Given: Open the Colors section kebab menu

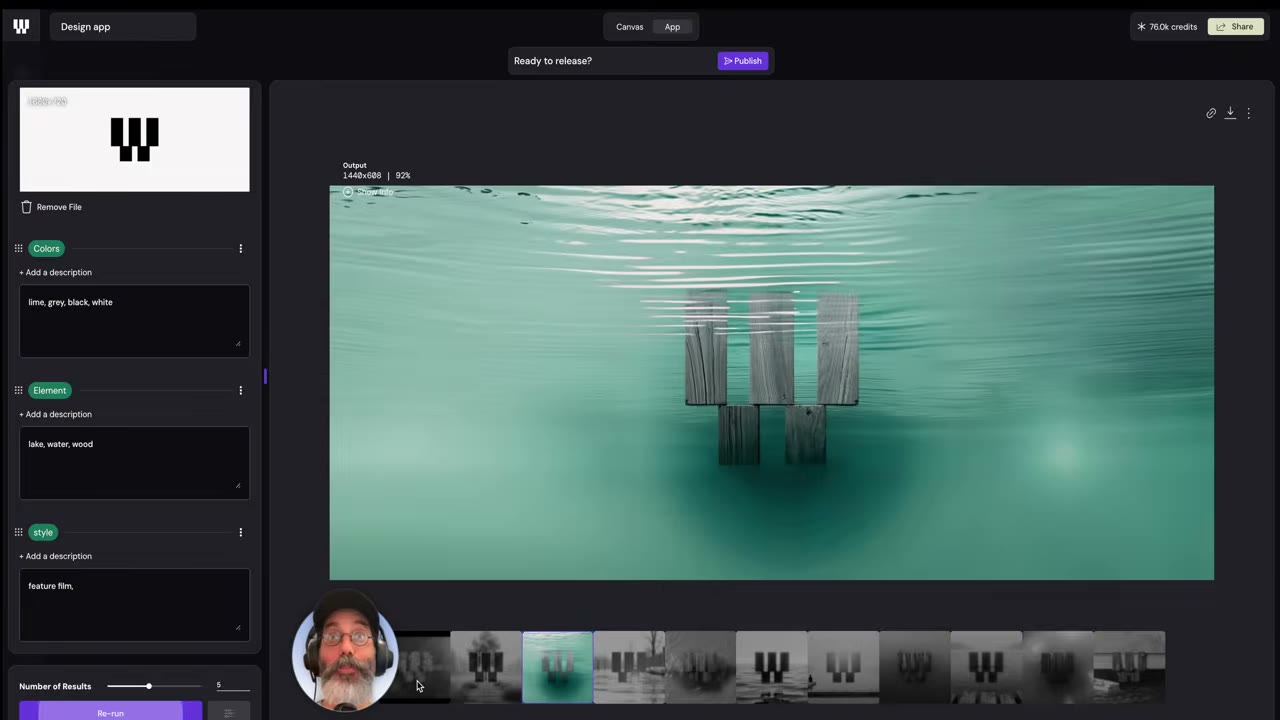Looking at the screenshot, I should 240,248.
